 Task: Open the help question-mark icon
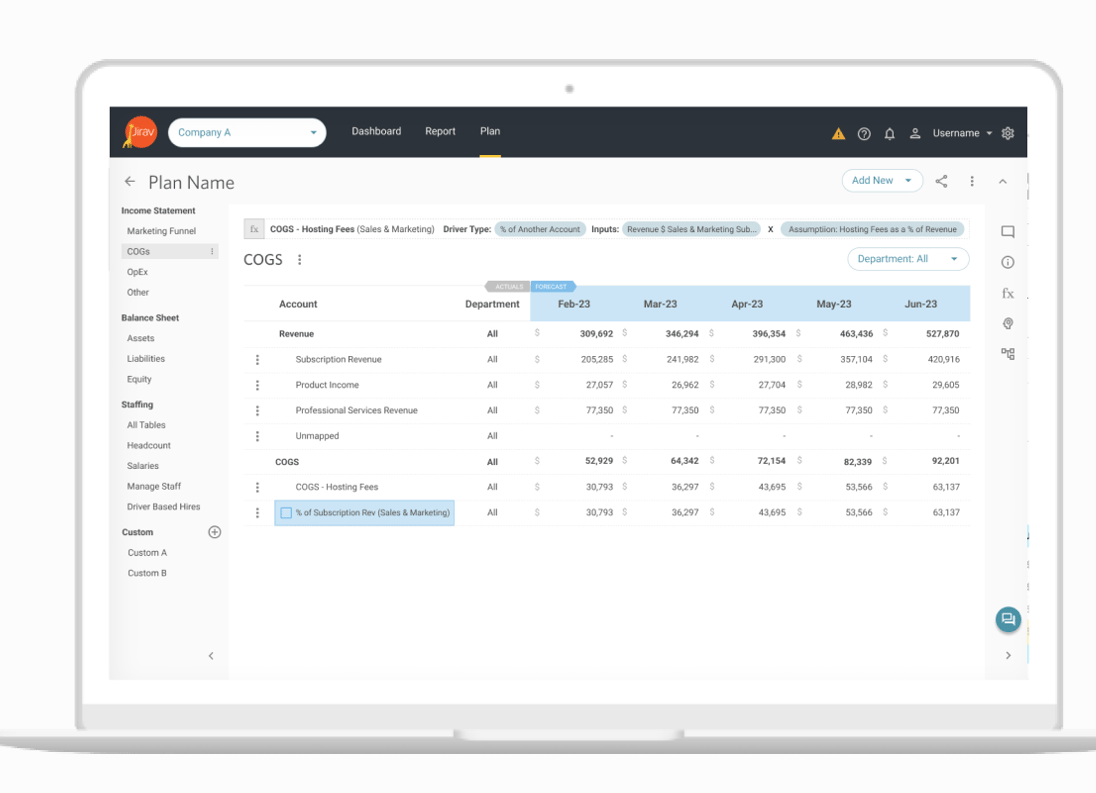pos(864,132)
